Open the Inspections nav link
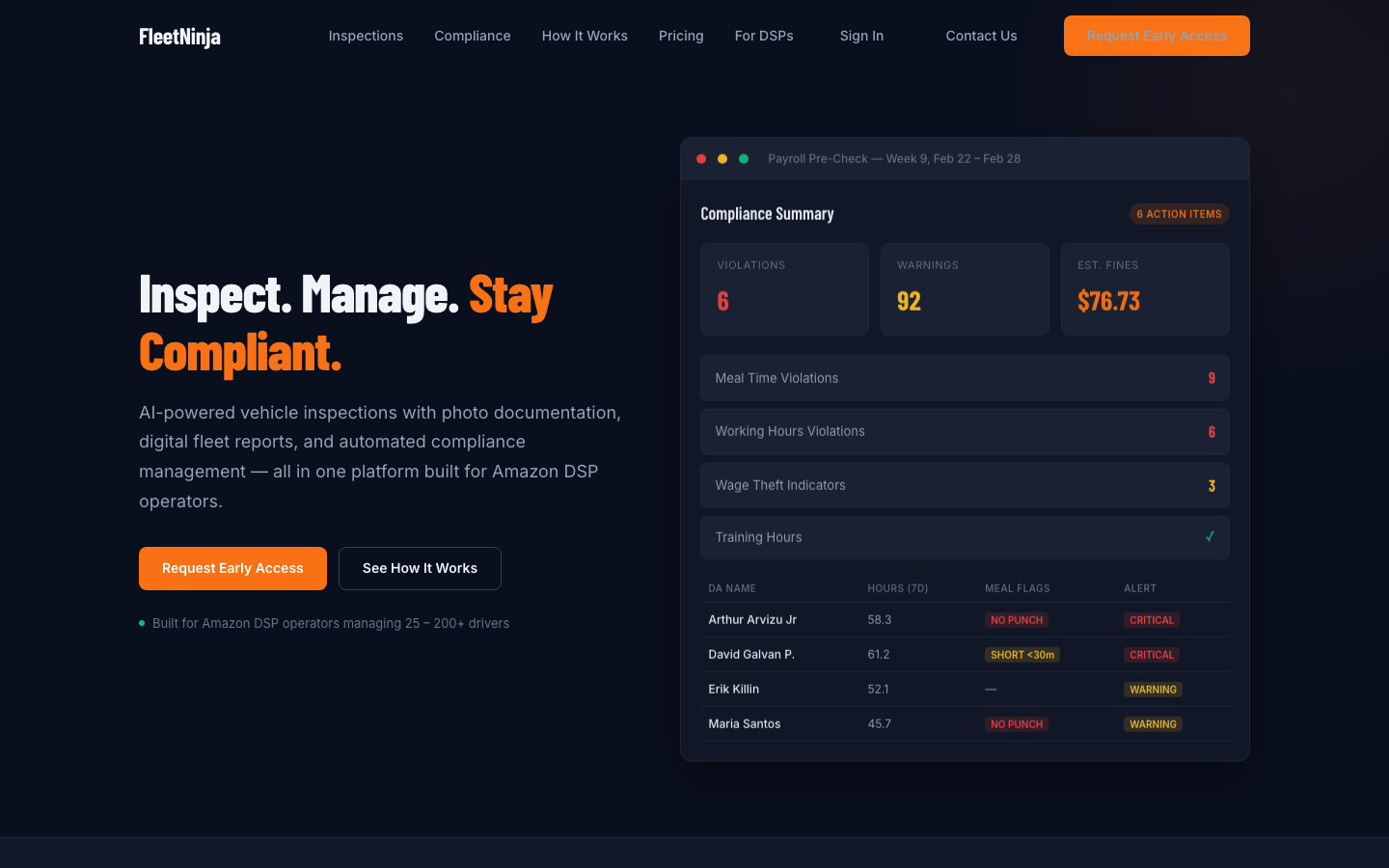The image size is (1389, 868). tap(366, 36)
